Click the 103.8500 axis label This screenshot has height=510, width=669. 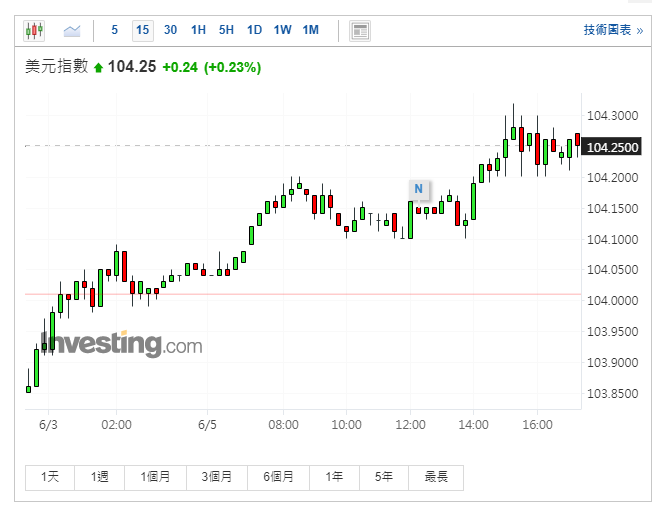point(612,393)
